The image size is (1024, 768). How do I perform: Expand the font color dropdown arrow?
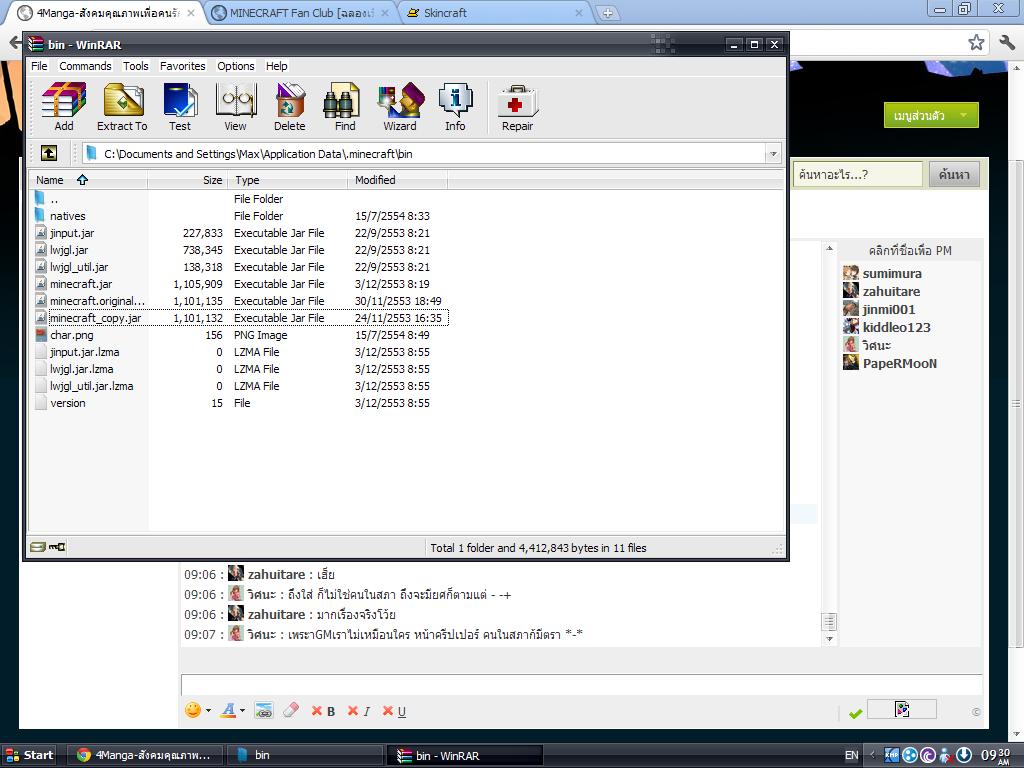pyautogui.click(x=242, y=711)
